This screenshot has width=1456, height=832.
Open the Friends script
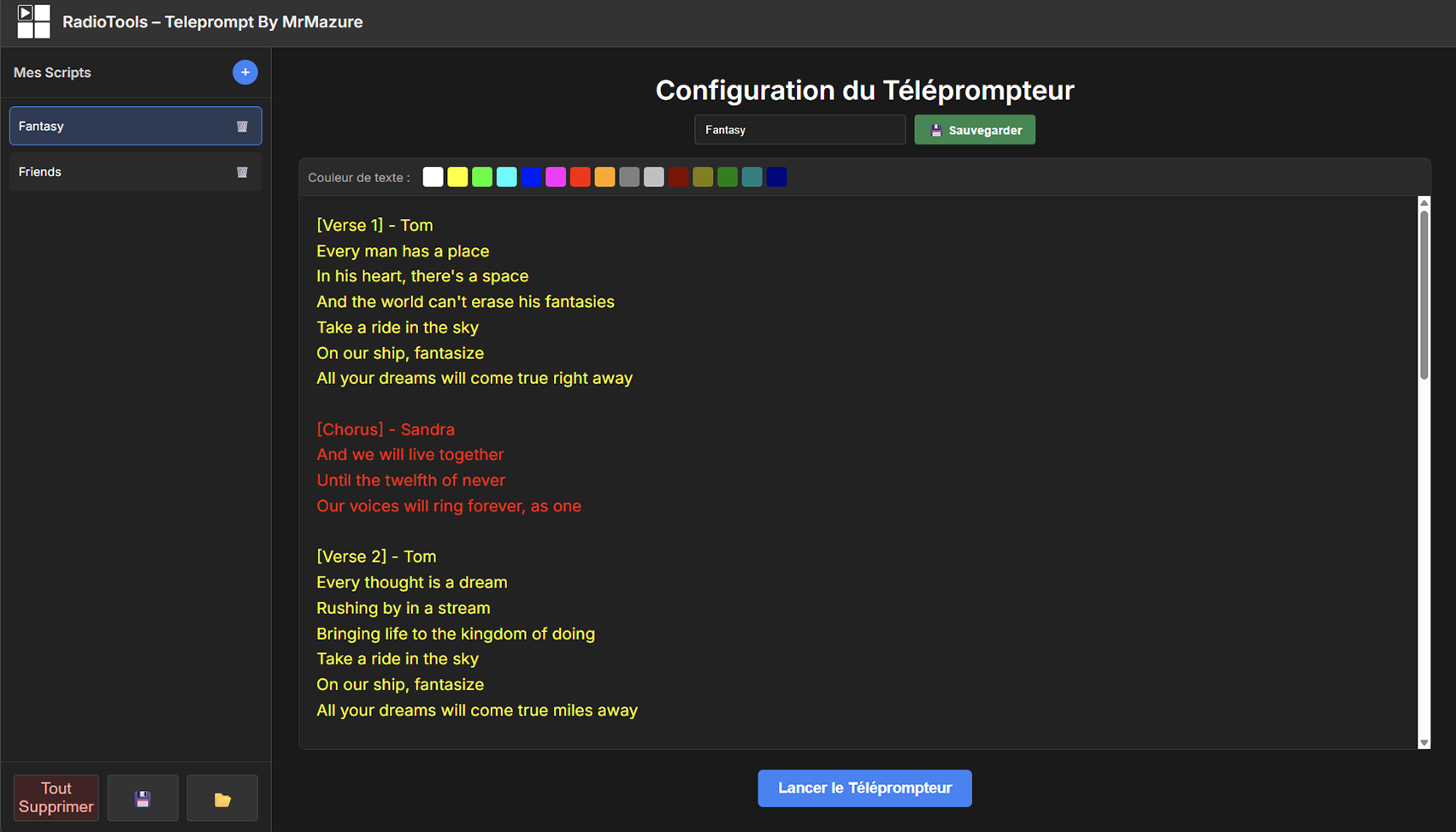pos(136,172)
